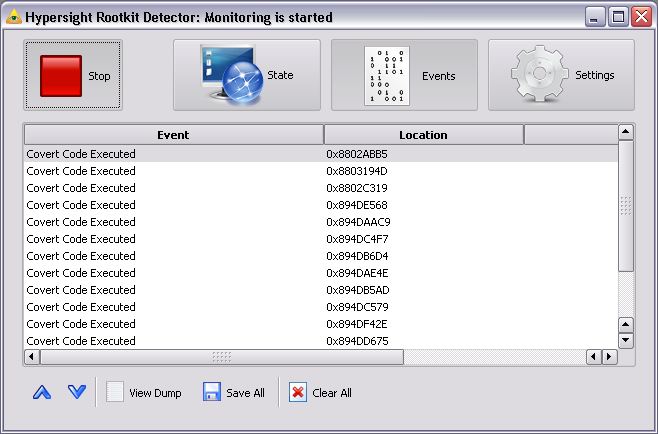Minimize the Hypersight Rootkit Detector window

(x=594, y=17)
